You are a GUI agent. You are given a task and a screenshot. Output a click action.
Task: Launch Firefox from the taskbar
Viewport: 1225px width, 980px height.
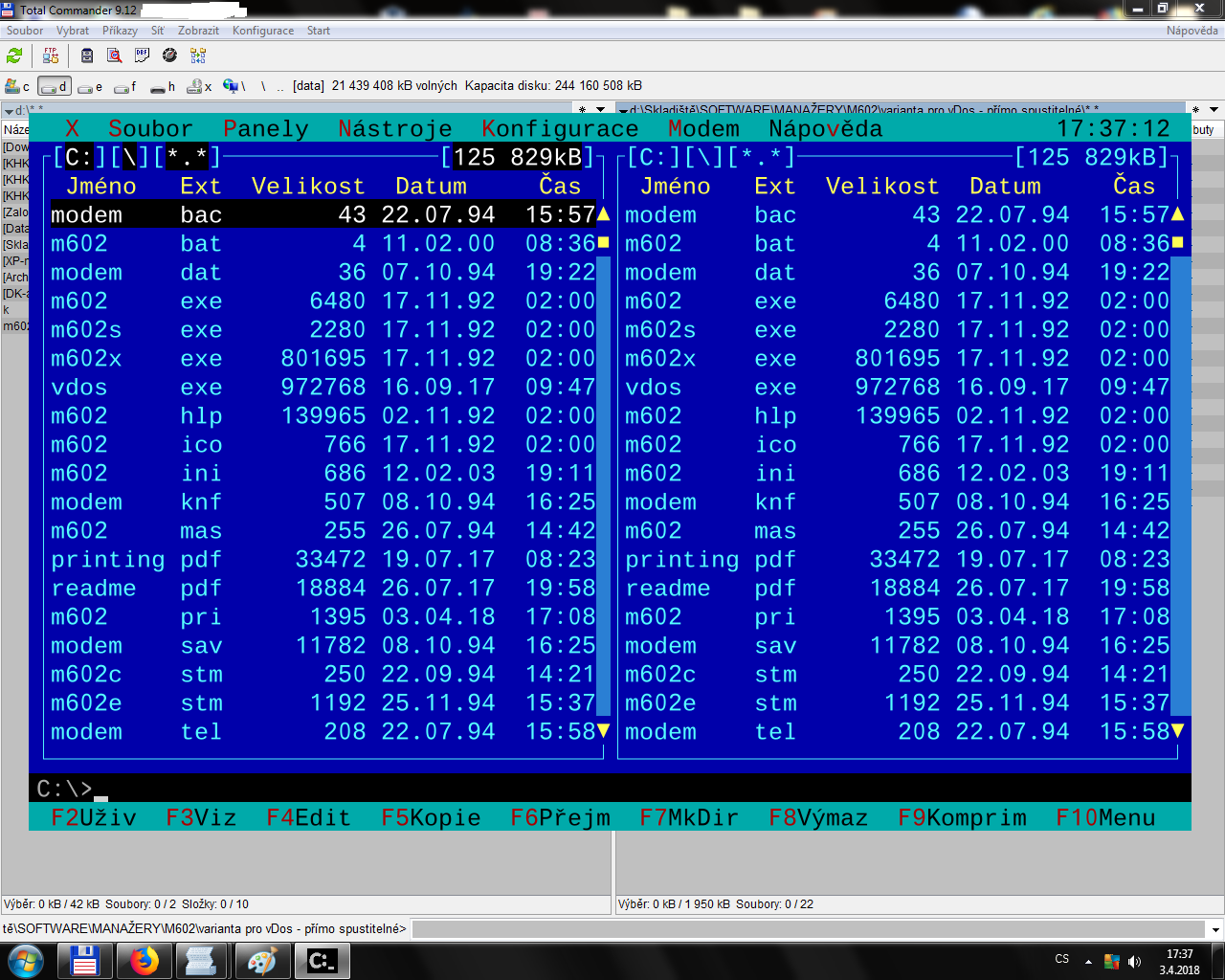[x=145, y=960]
